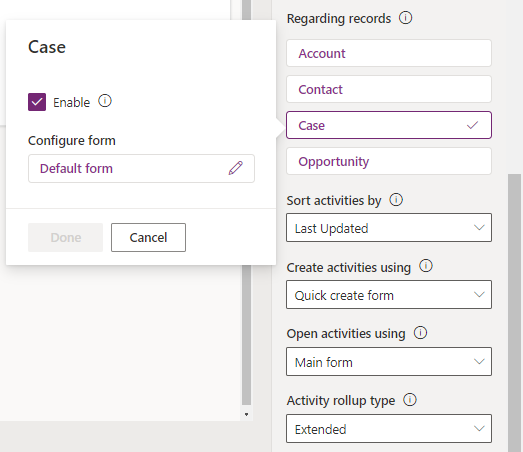Screen dimensions: 523x452
Task: Click the Default form field
Action: [141, 168]
